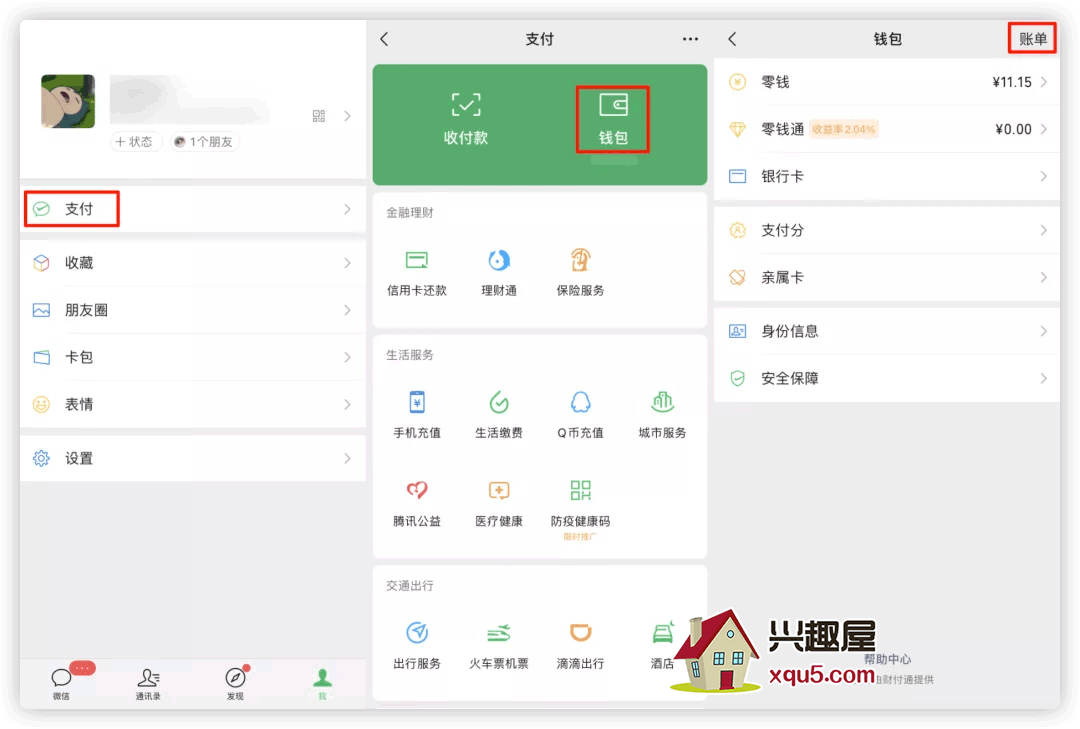Click the 1个朋友 friends pill

point(205,141)
